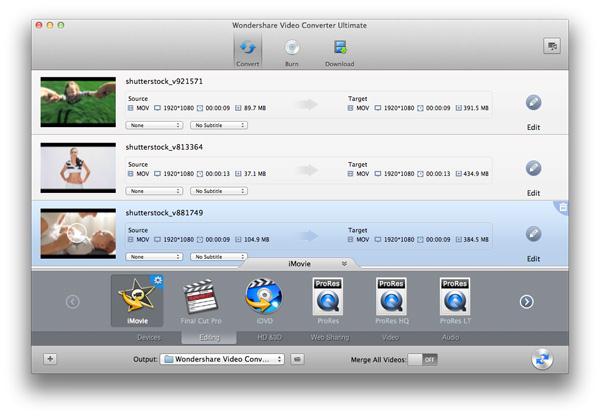
Task: Switch to the Editing tab
Action: tap(209, 338)
